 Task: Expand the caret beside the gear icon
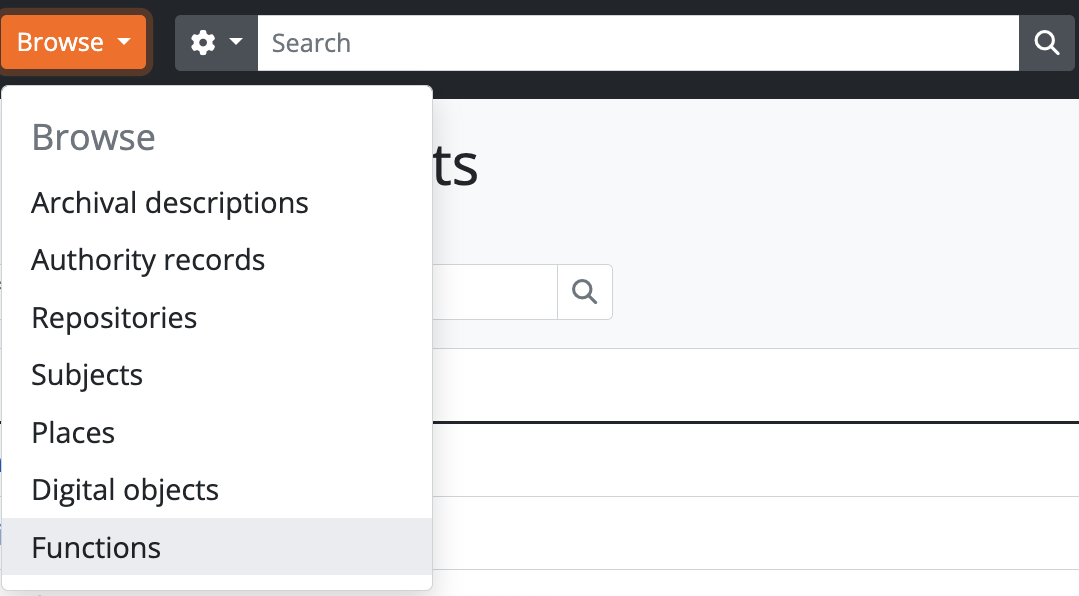[x=237, y=43]
